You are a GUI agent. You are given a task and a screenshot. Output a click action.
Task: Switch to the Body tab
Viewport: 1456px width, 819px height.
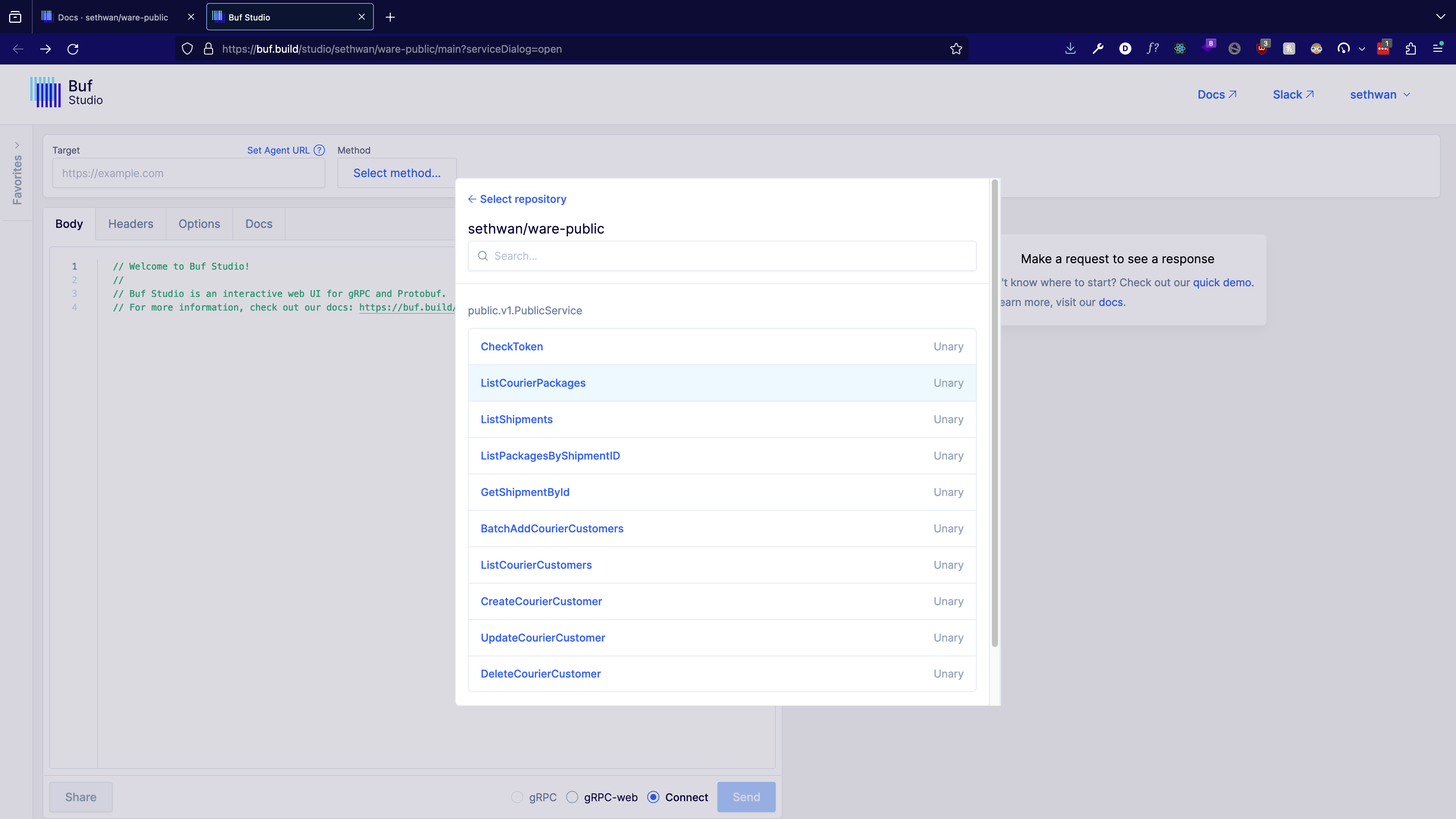click(69, 224)
